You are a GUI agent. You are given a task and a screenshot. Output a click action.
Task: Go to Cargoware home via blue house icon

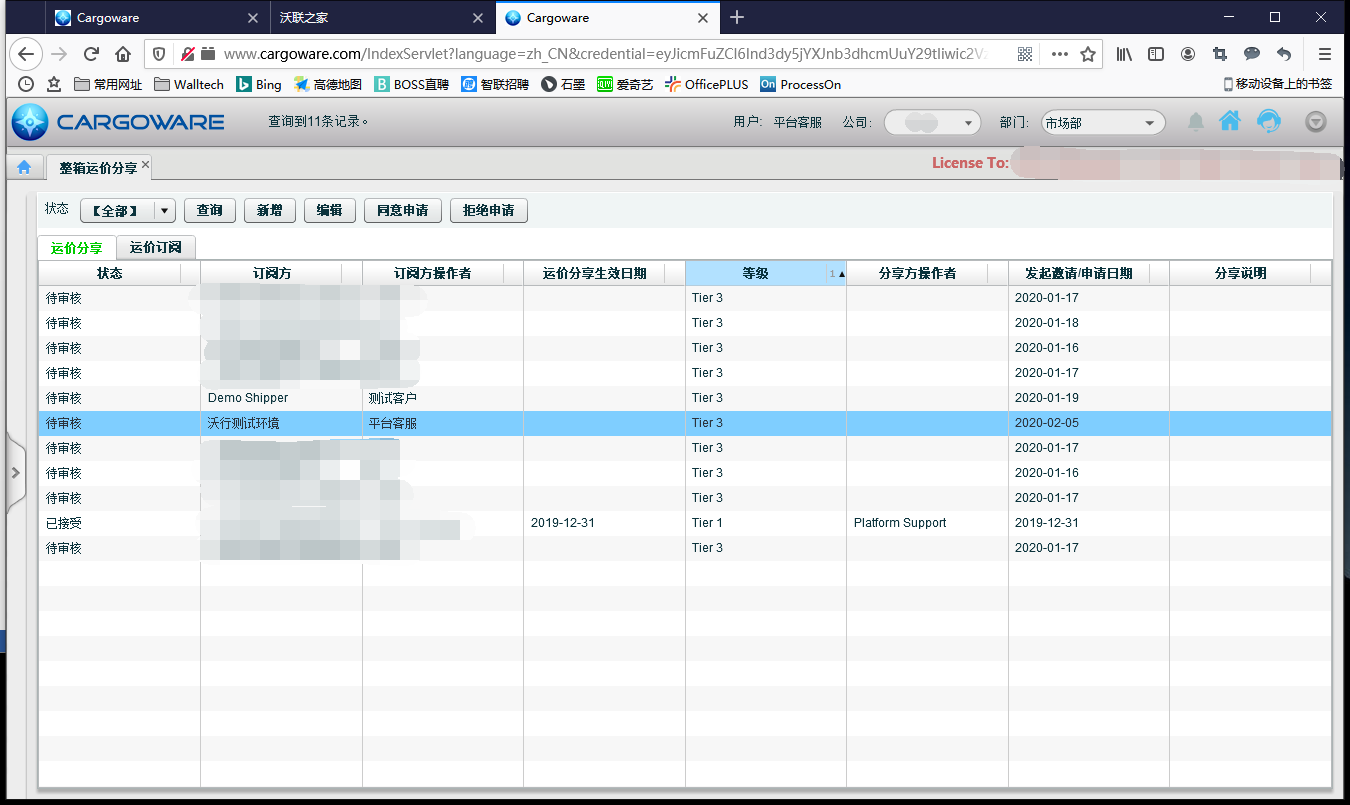1230,121
